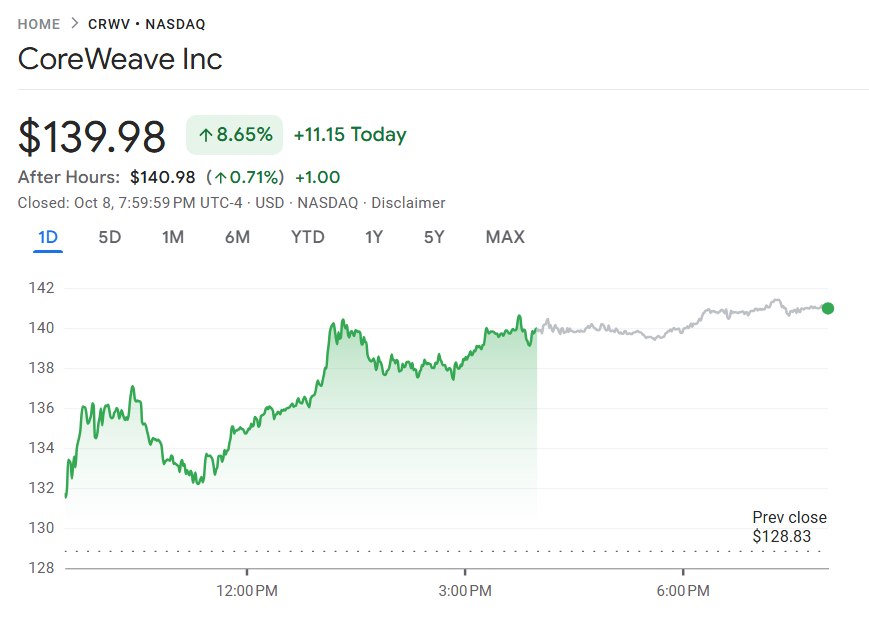Click the HOME breadcrumb link
The image size is (869, 617).
click(39, 24)
